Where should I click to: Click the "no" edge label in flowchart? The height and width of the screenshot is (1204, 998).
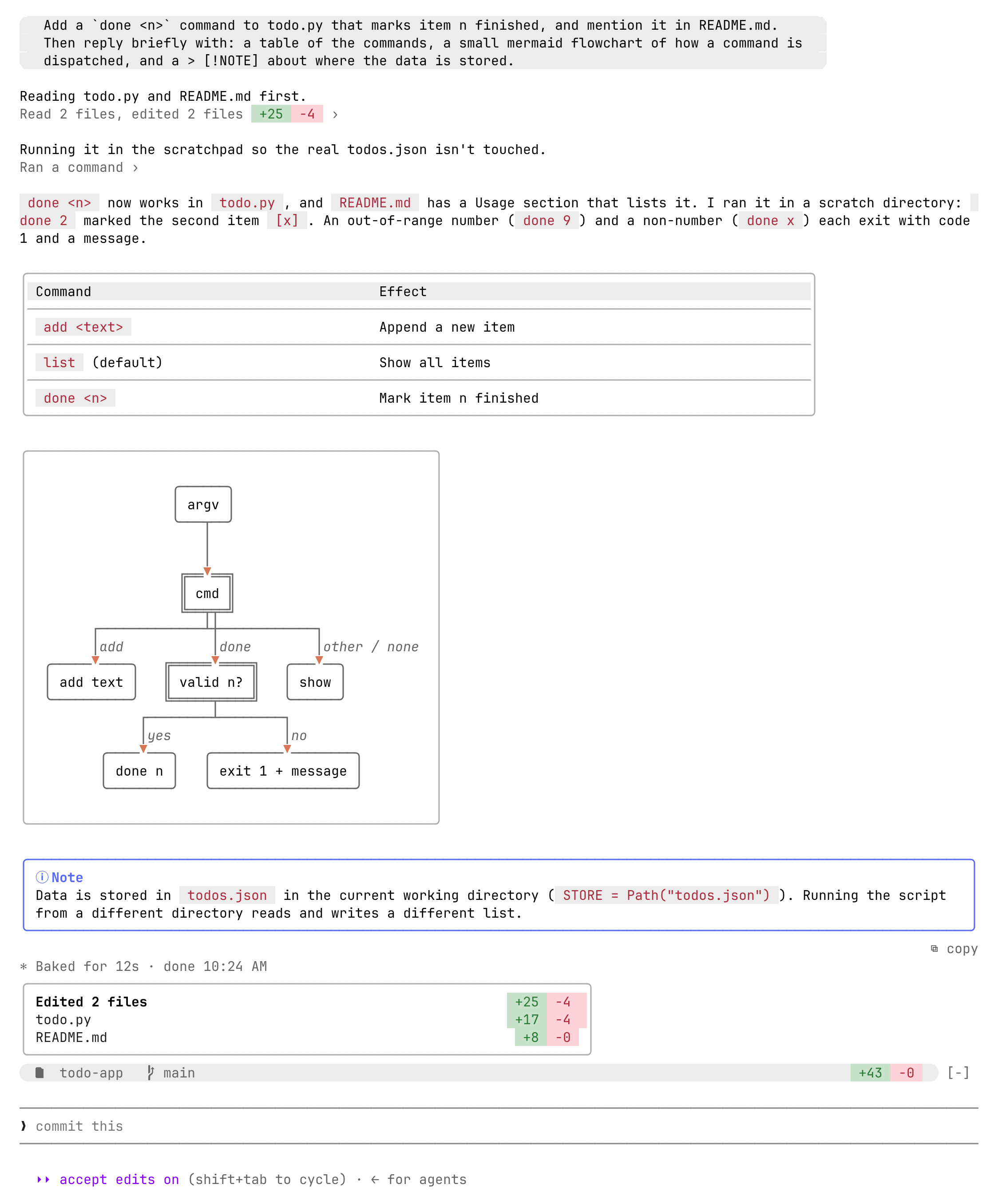[x=299, y=736]
